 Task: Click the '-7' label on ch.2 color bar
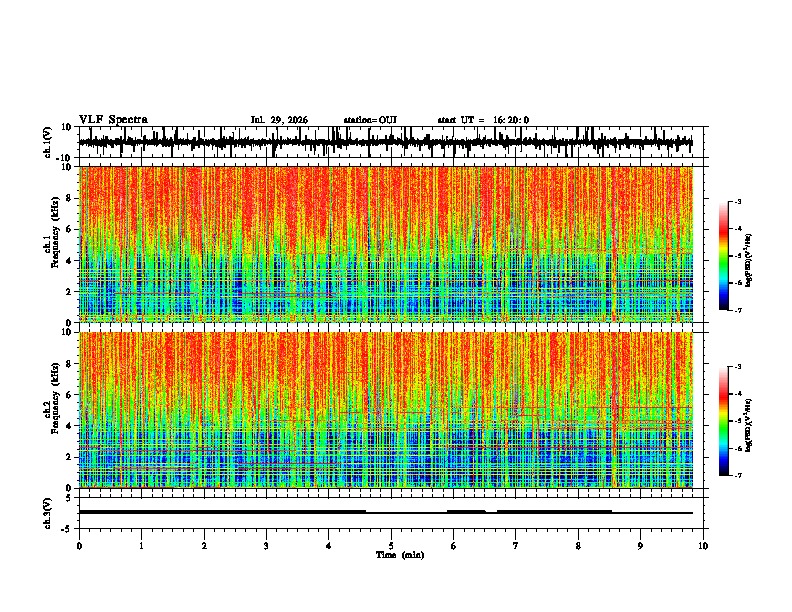pos(738,475)
